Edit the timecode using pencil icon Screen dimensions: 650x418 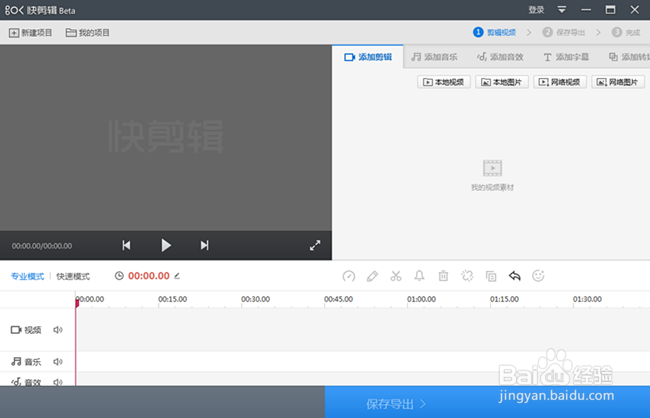[177, 276]
